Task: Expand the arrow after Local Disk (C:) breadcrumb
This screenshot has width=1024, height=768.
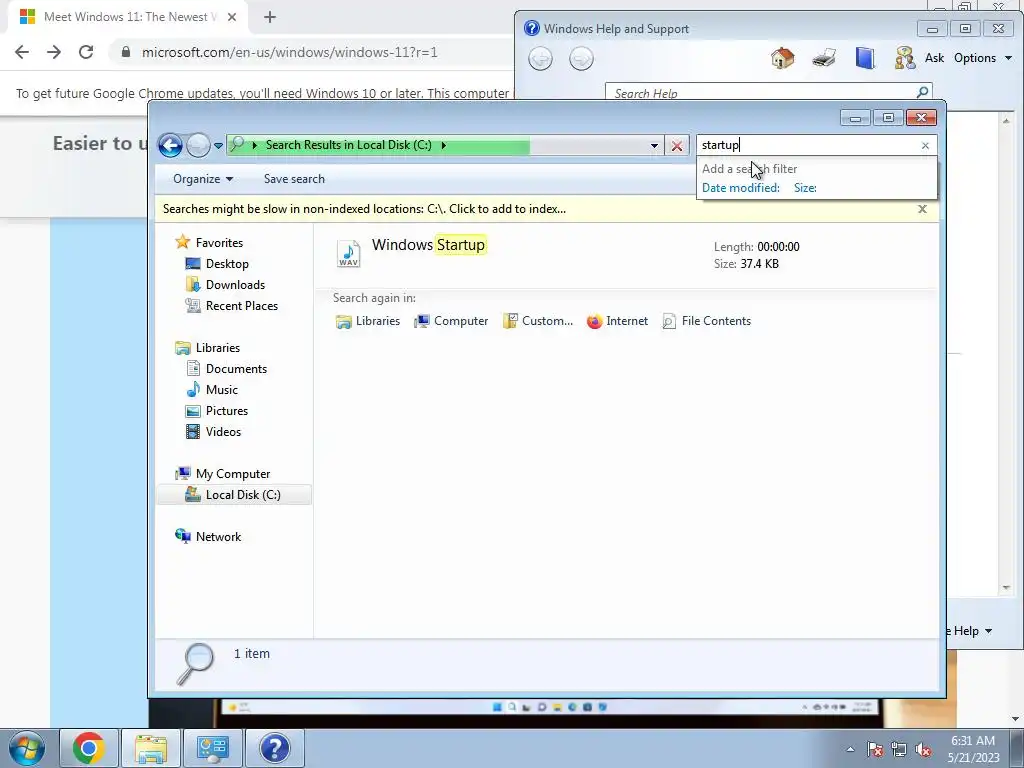Action: point(443,145)
